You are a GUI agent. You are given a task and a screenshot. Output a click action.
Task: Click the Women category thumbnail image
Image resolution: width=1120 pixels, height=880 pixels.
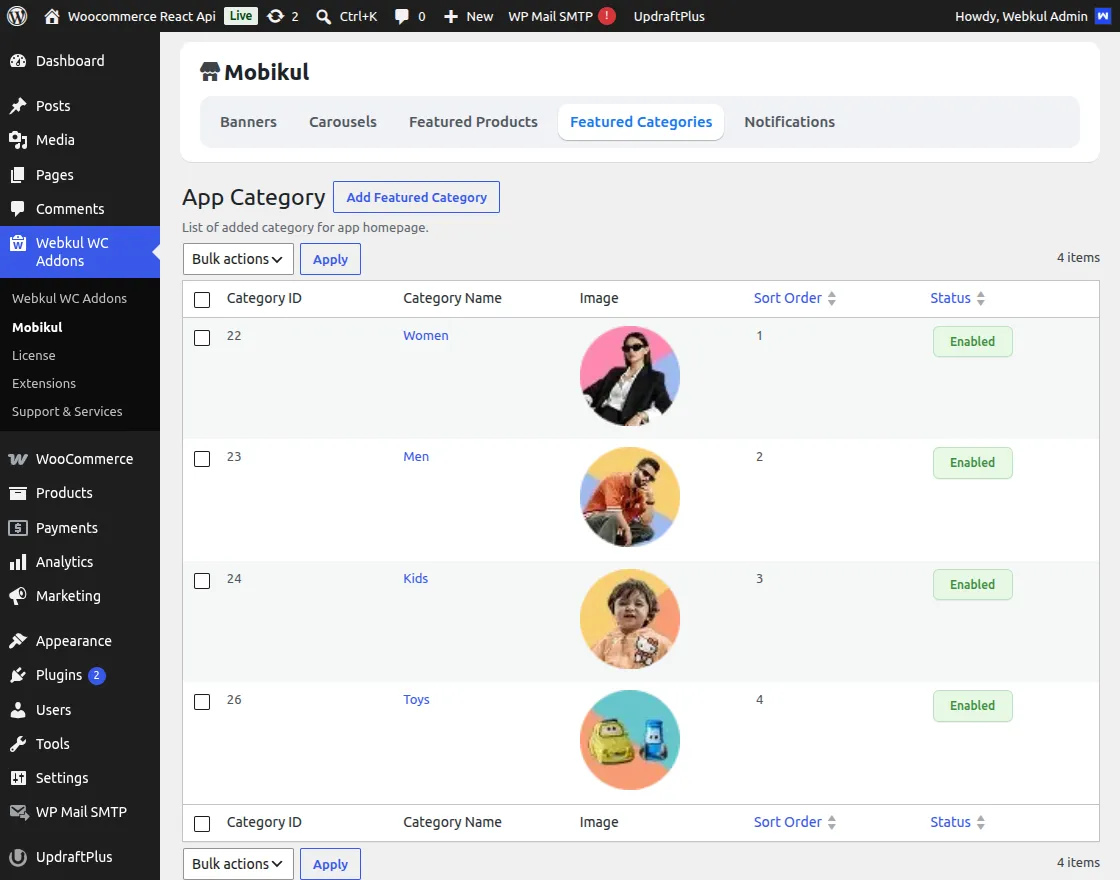(629, 376)
